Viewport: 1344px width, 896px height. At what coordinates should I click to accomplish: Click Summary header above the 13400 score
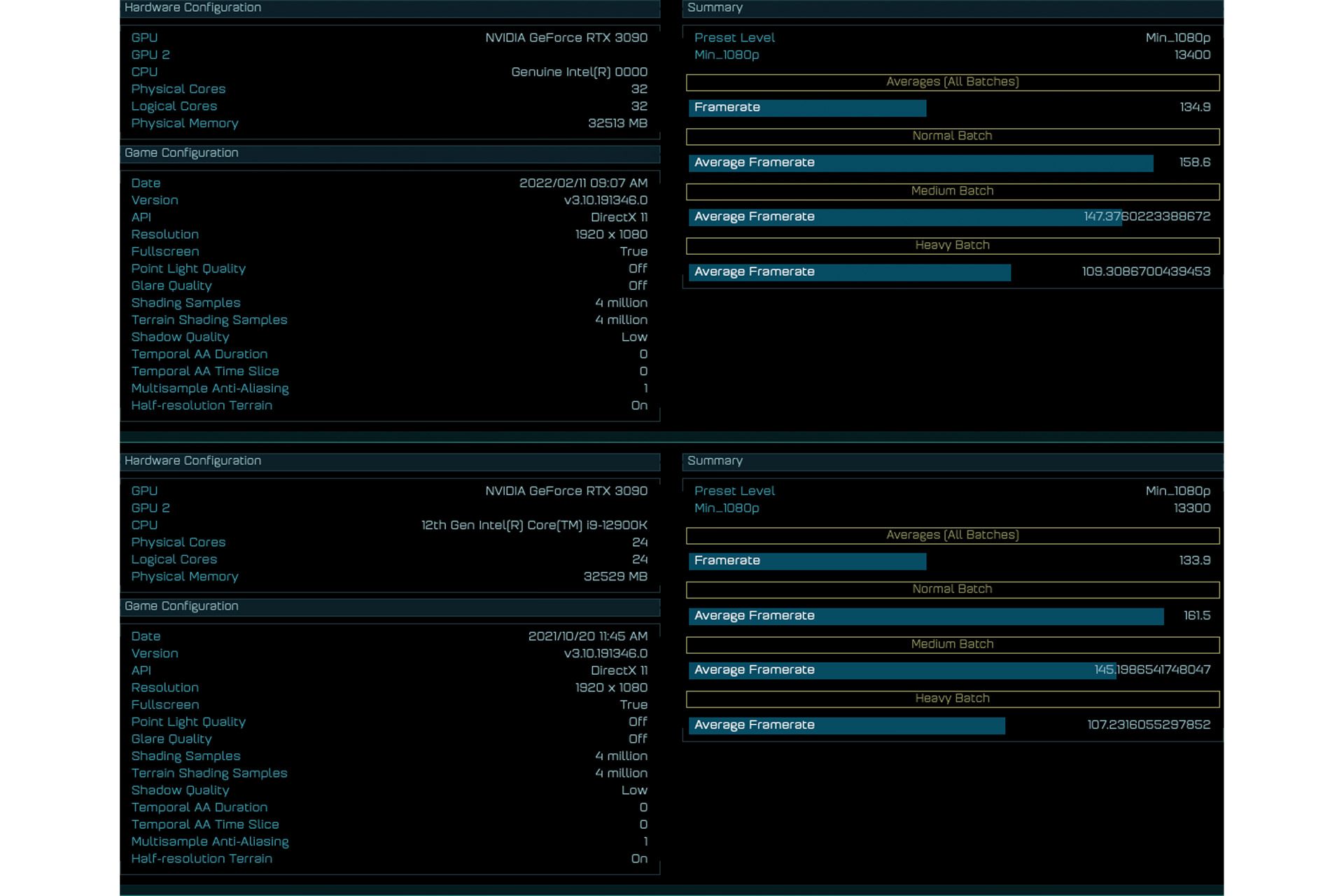715,8
